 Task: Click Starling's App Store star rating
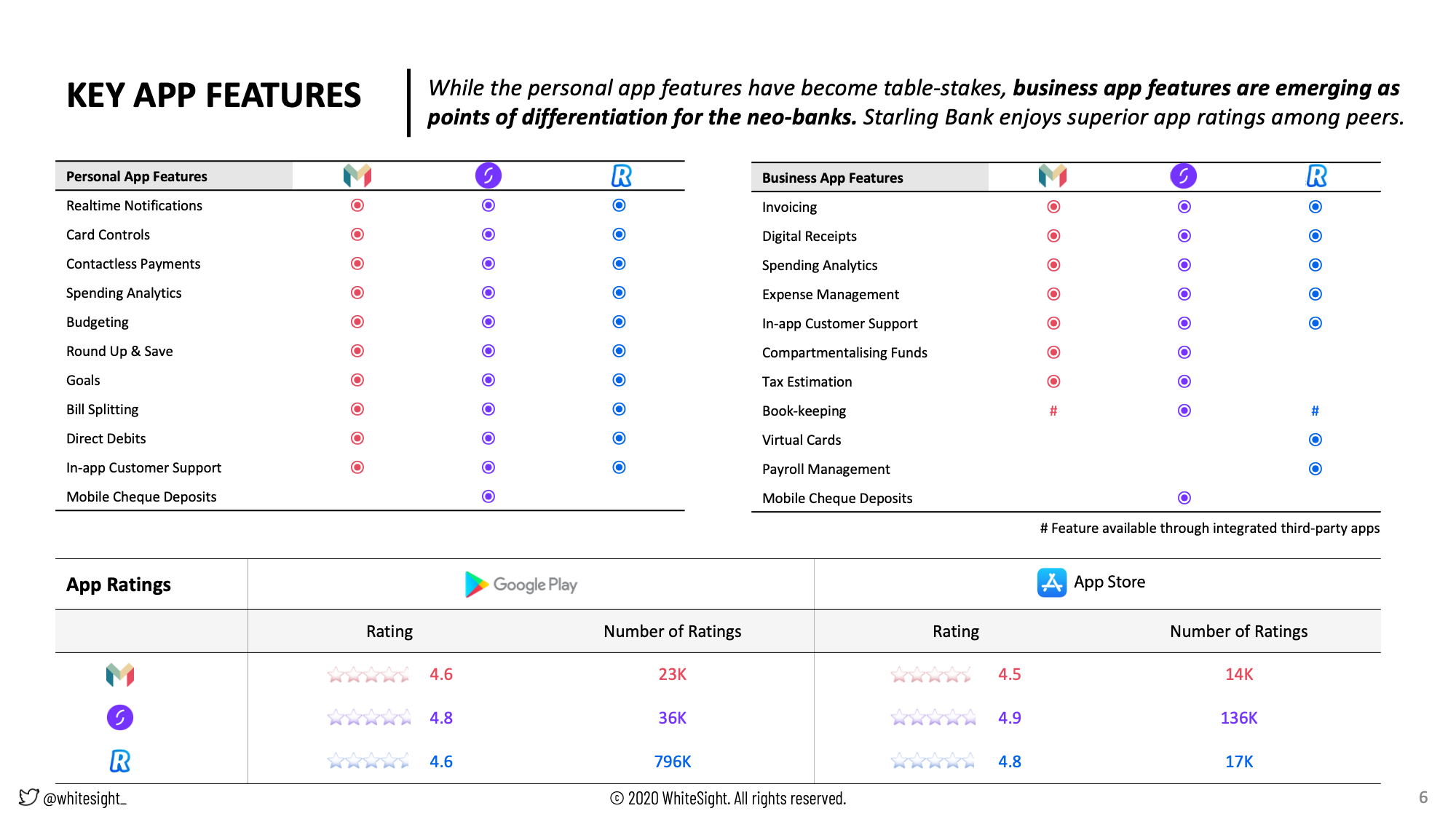point(933,719)
